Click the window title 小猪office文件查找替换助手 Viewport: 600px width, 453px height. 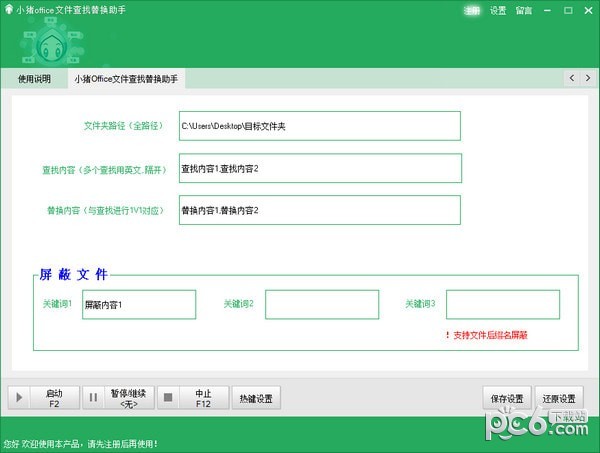pos(71,10)
